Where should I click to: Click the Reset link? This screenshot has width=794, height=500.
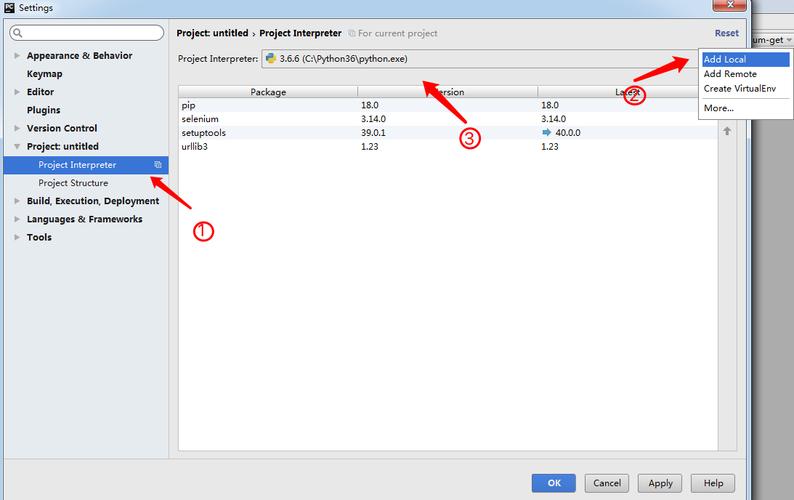[x=726, y=33]
